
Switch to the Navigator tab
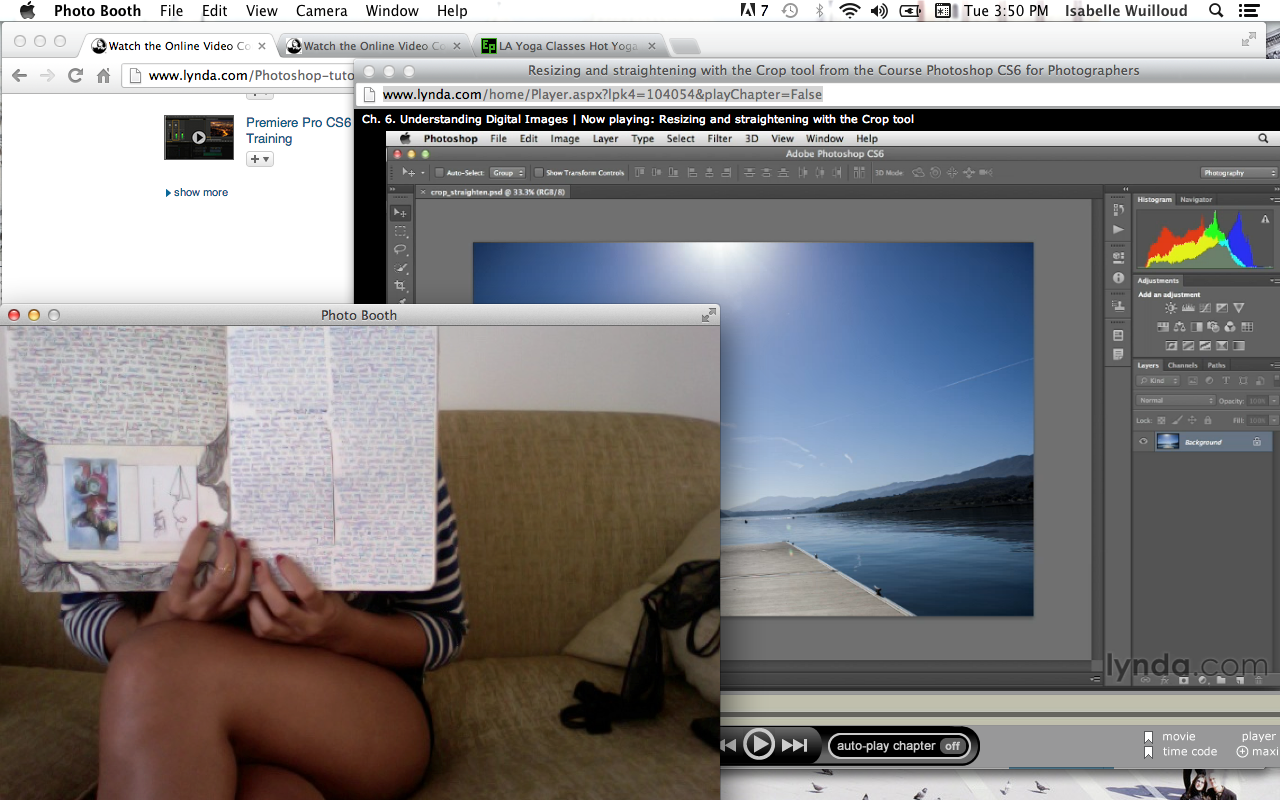[x=1196, y=199]
